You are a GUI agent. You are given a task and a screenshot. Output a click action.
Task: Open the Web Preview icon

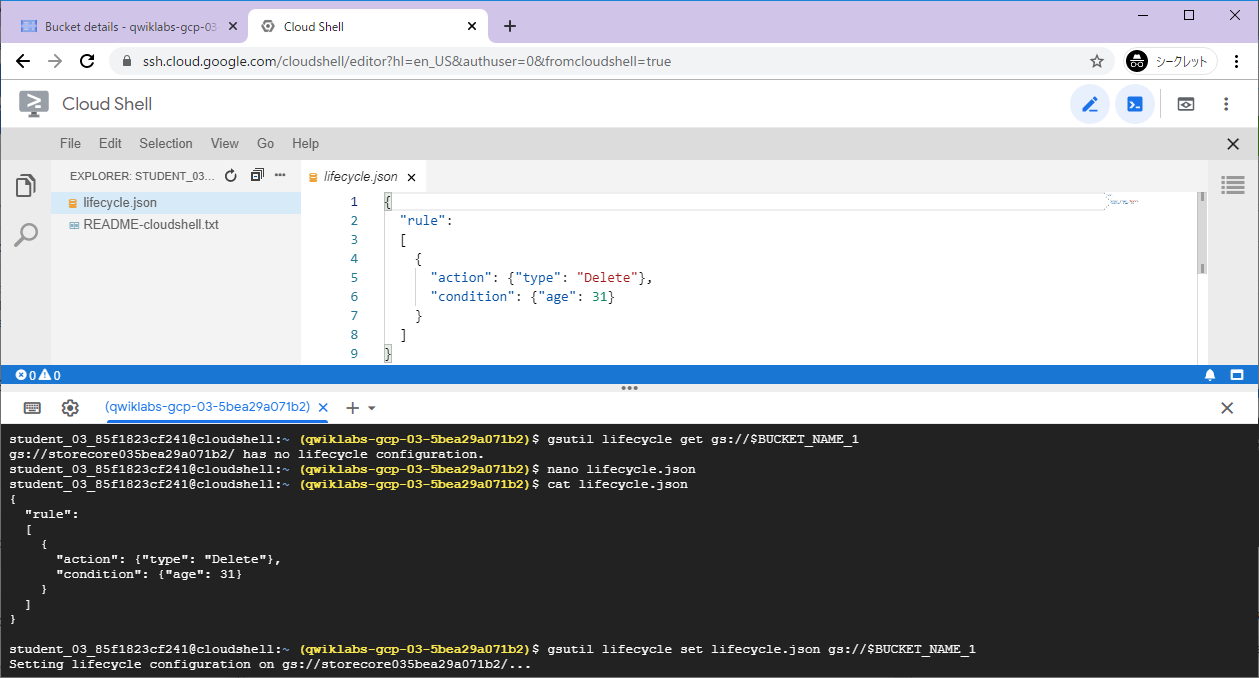1186,104
